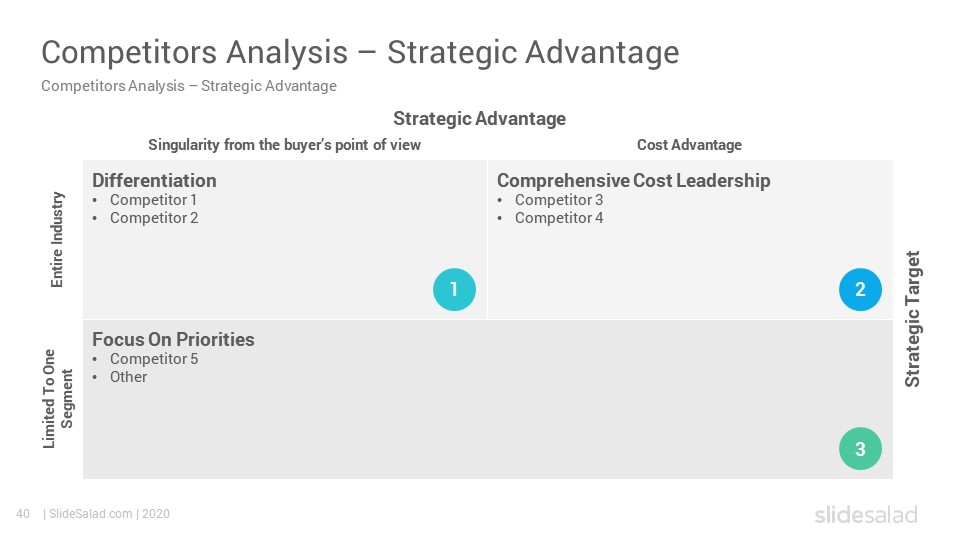
Task: Click the SlideSalad logo watermark
Action: pyautogui.click(x=866, y=514)
